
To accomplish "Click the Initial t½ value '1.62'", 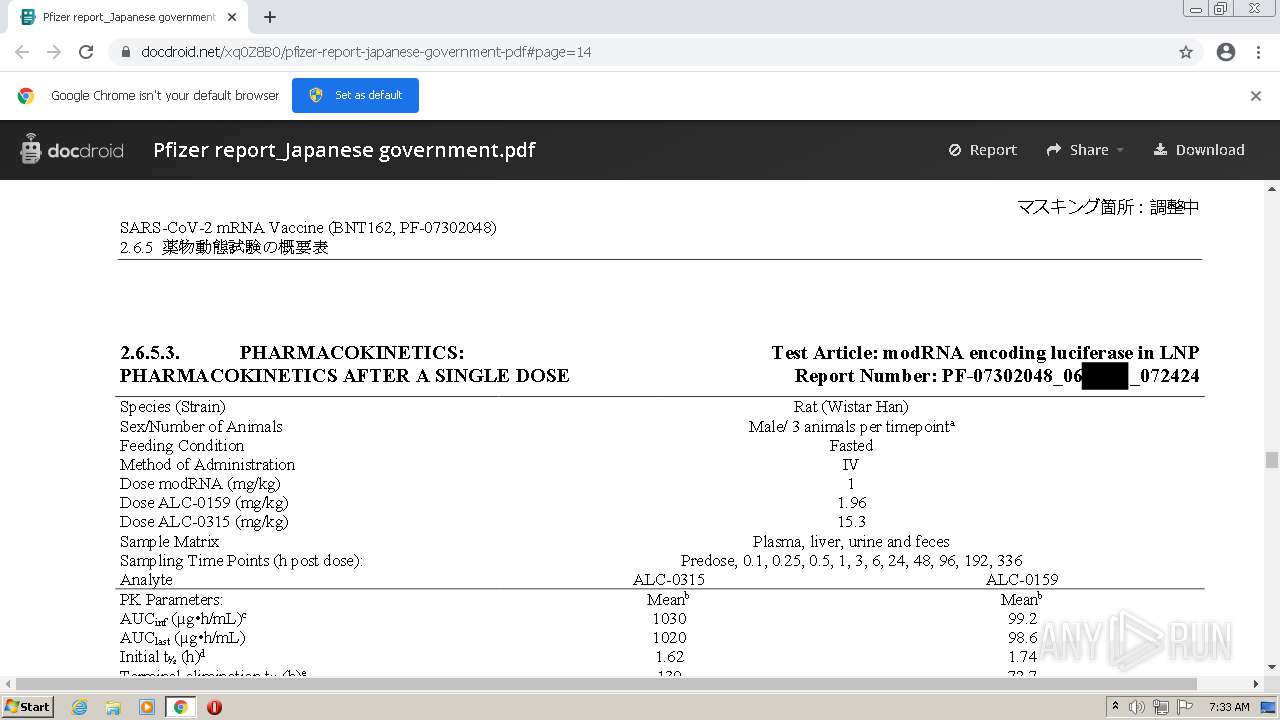I will 669,657.
